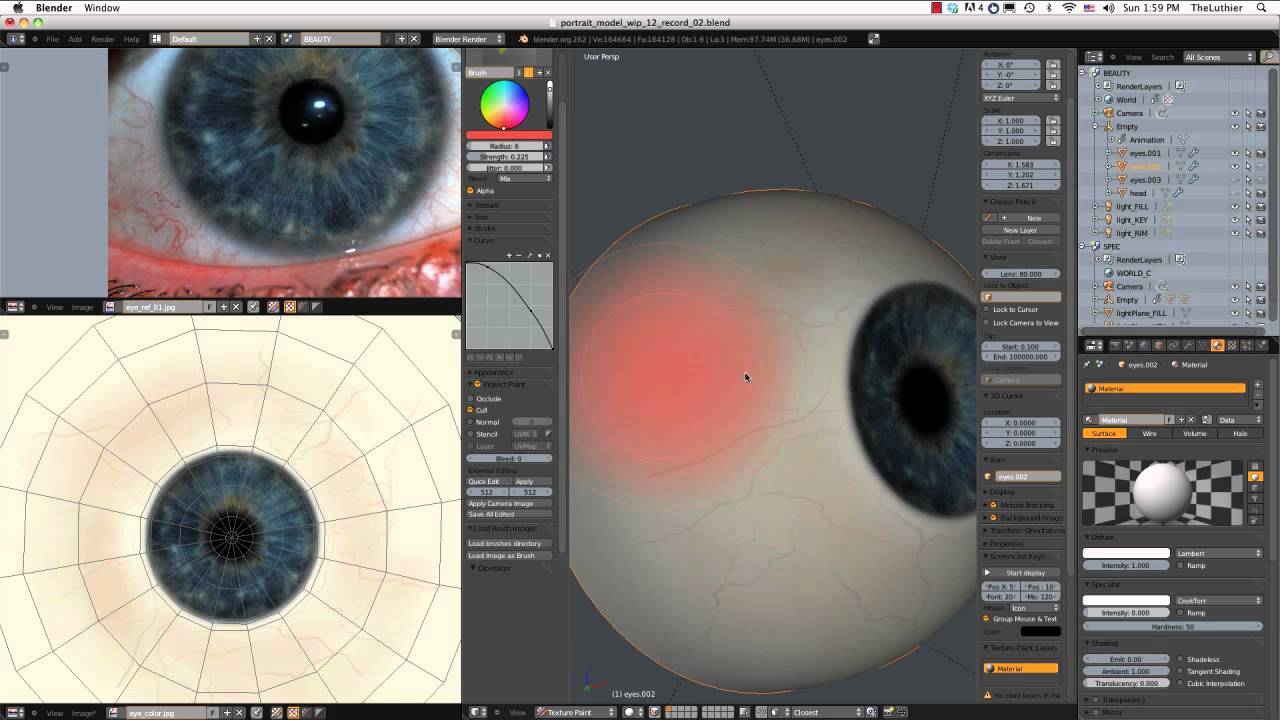Click the blender.org logo icon in header

(x=523, y=39)
